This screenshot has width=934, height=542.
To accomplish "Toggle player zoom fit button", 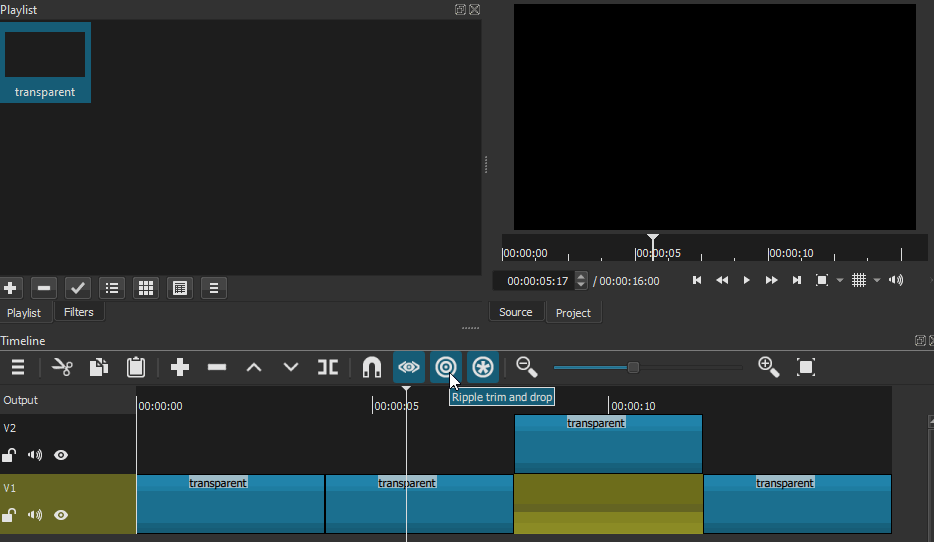I will (x=821, y=280).
